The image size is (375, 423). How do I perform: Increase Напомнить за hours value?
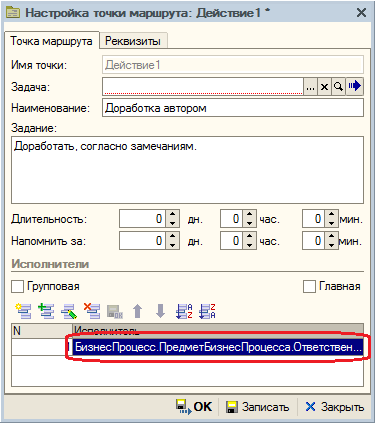coord(249,236)
